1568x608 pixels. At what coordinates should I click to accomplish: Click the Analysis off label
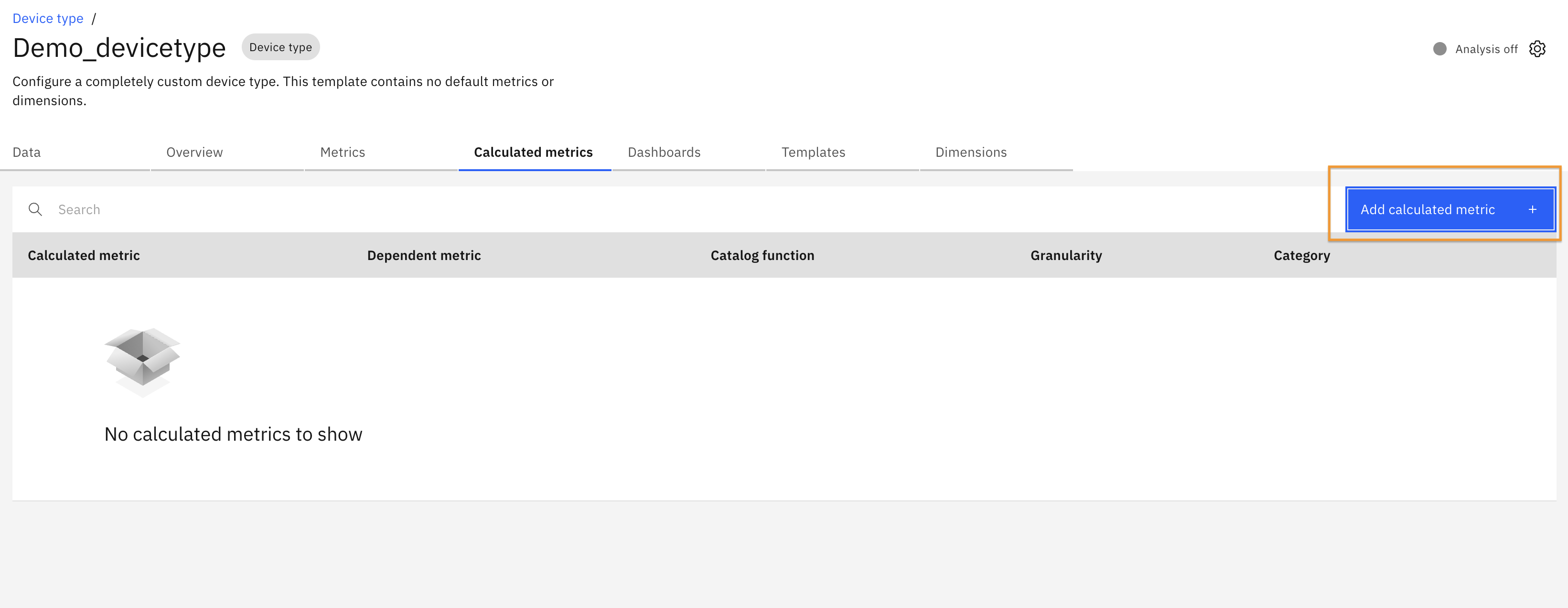coord(1486,49)
